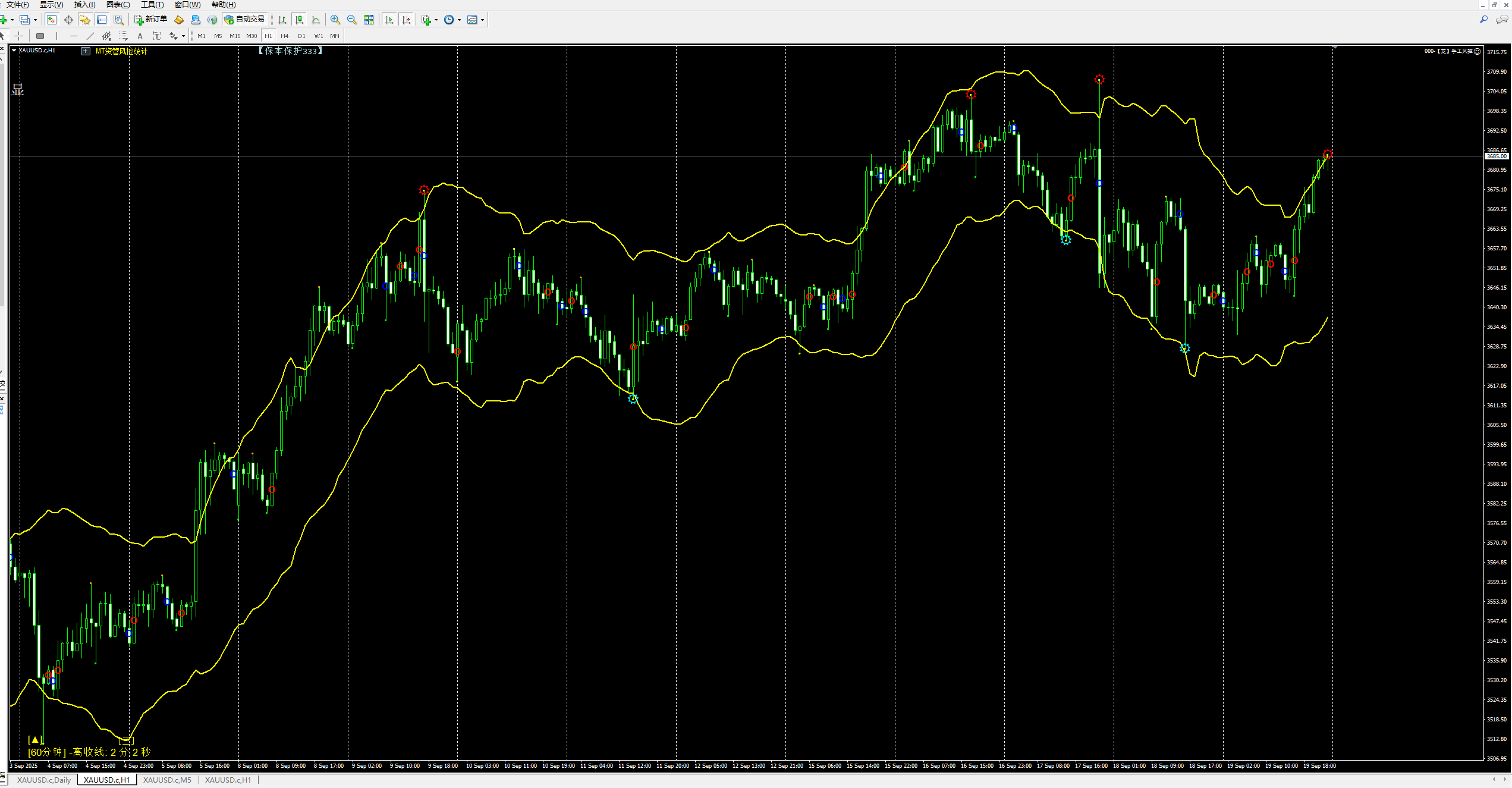Click the 3685.00 current price label

(x=1496, y=156)
